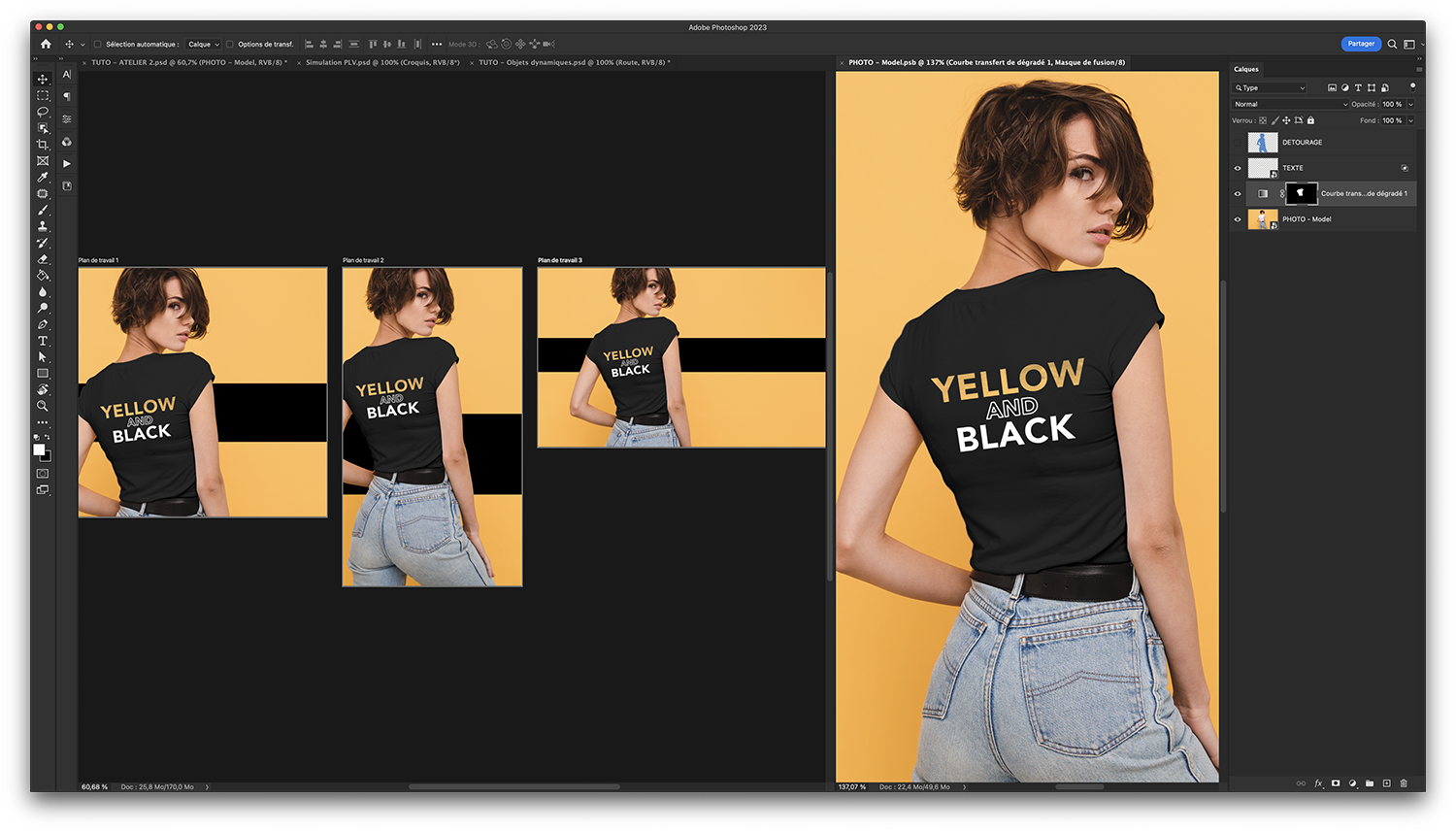Select the Paint Bucket tool
1456x832 pixels.
pyautogui.click(x=43, y=276)
